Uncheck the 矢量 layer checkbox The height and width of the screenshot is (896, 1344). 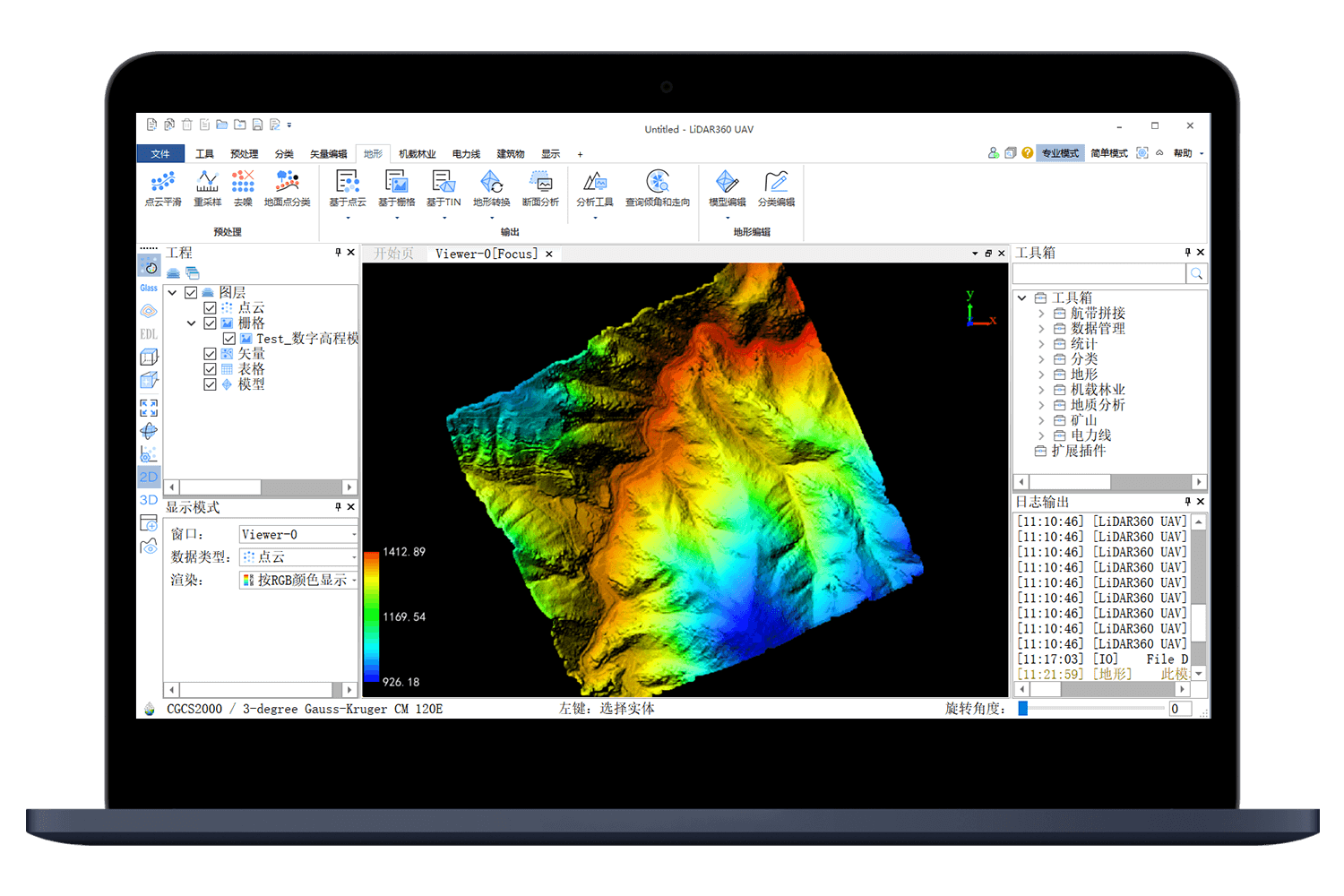pyautogui.click(x=210, y=353)
